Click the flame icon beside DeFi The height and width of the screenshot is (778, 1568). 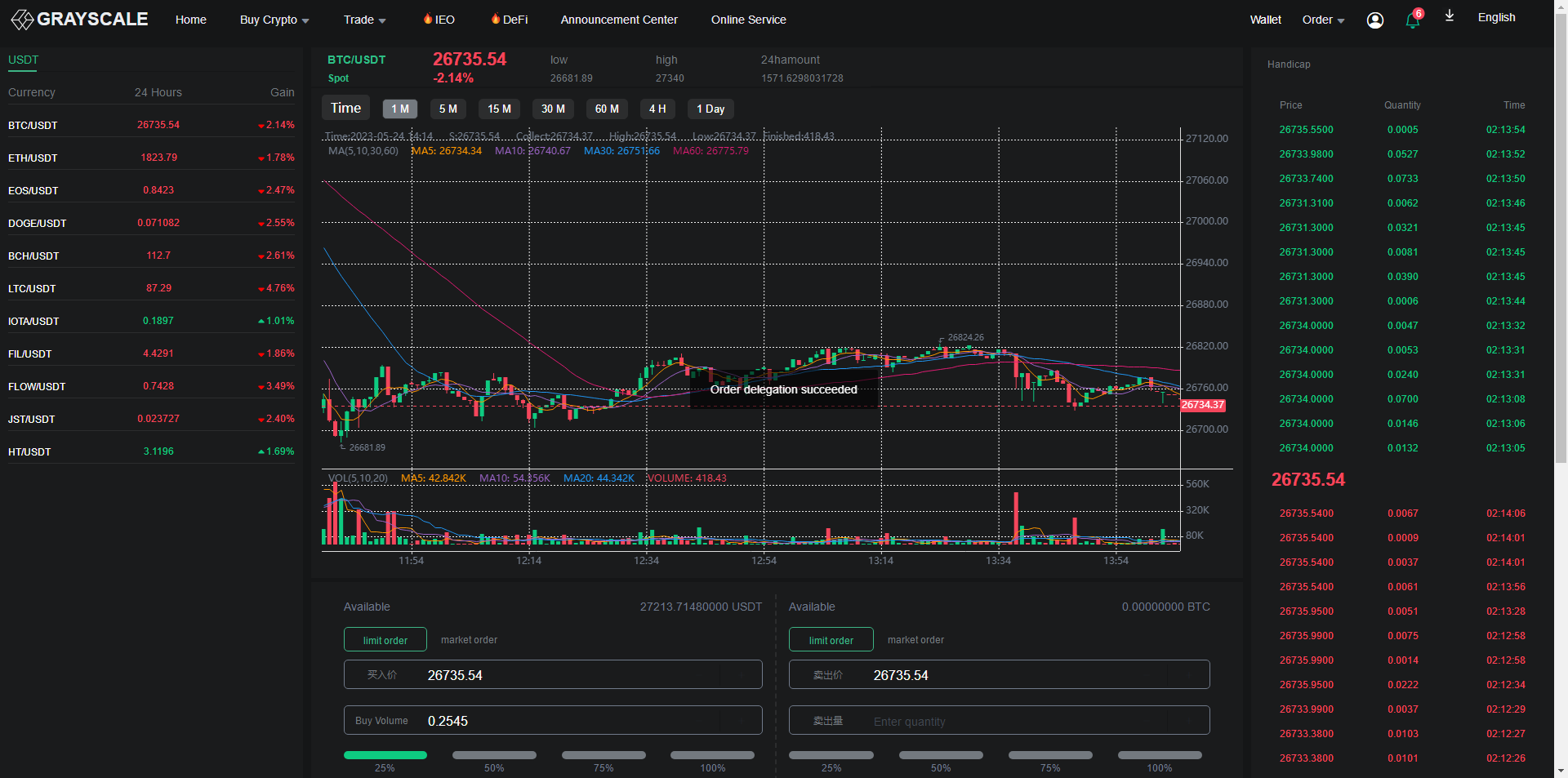coord(495,19)
